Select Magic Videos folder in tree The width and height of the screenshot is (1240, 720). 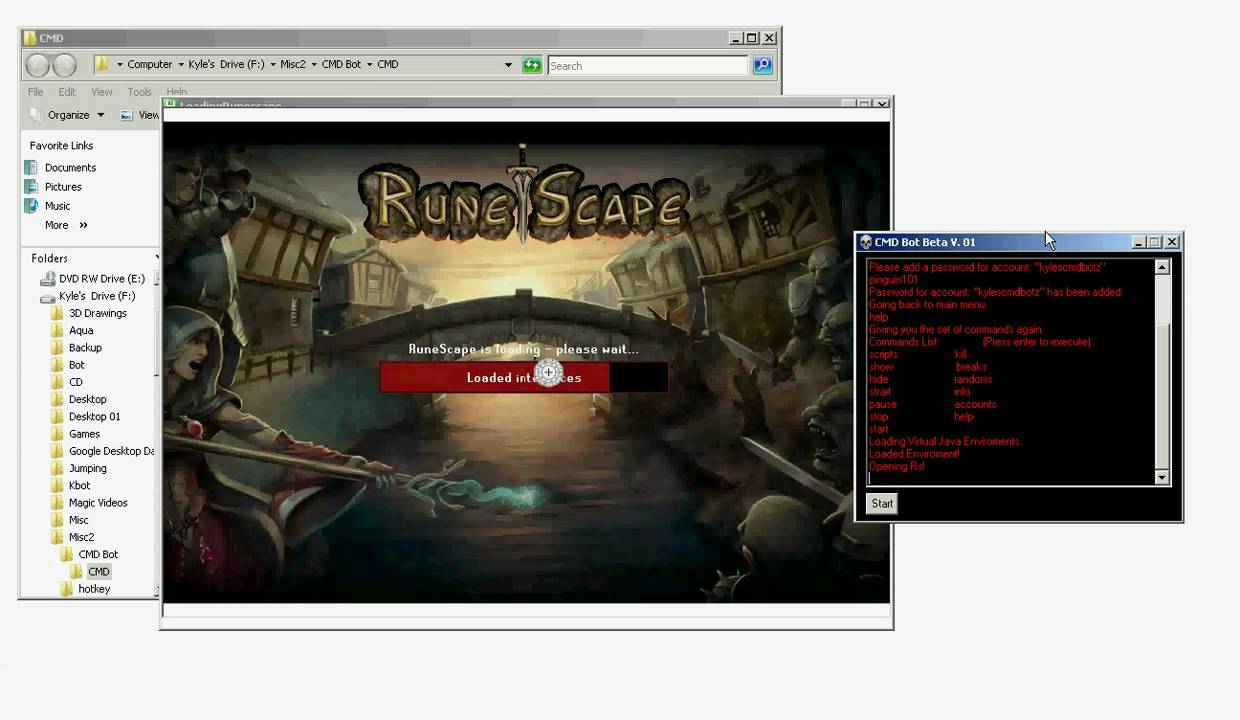98,503
